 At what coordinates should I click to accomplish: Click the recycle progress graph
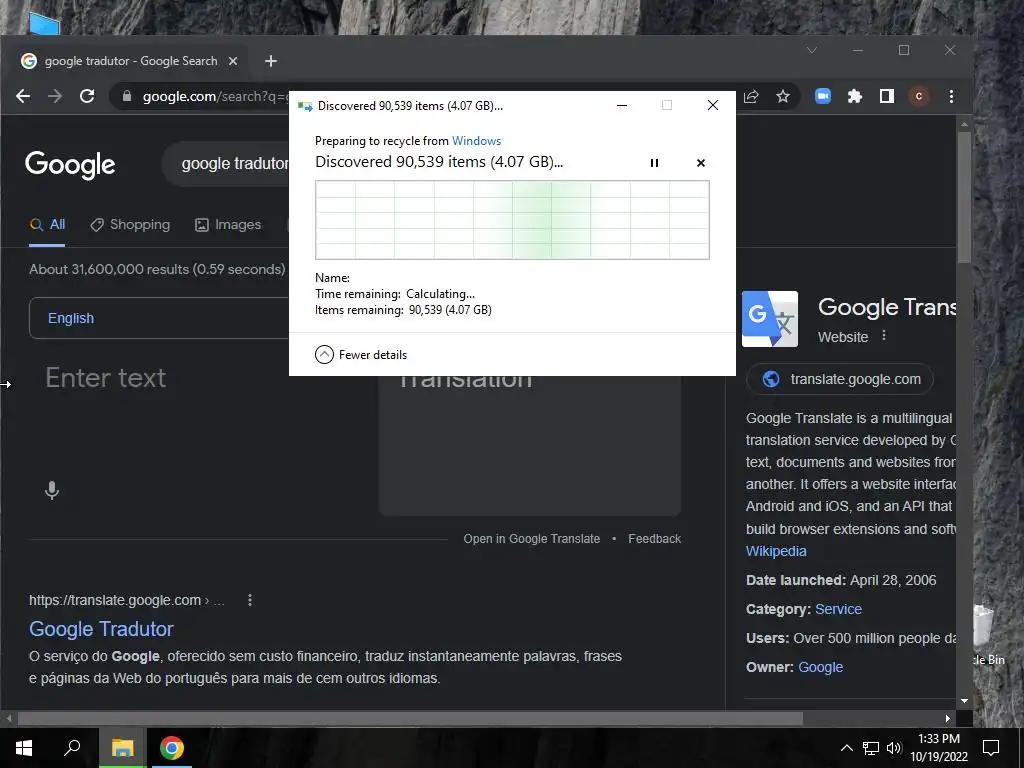coord(512,220)
